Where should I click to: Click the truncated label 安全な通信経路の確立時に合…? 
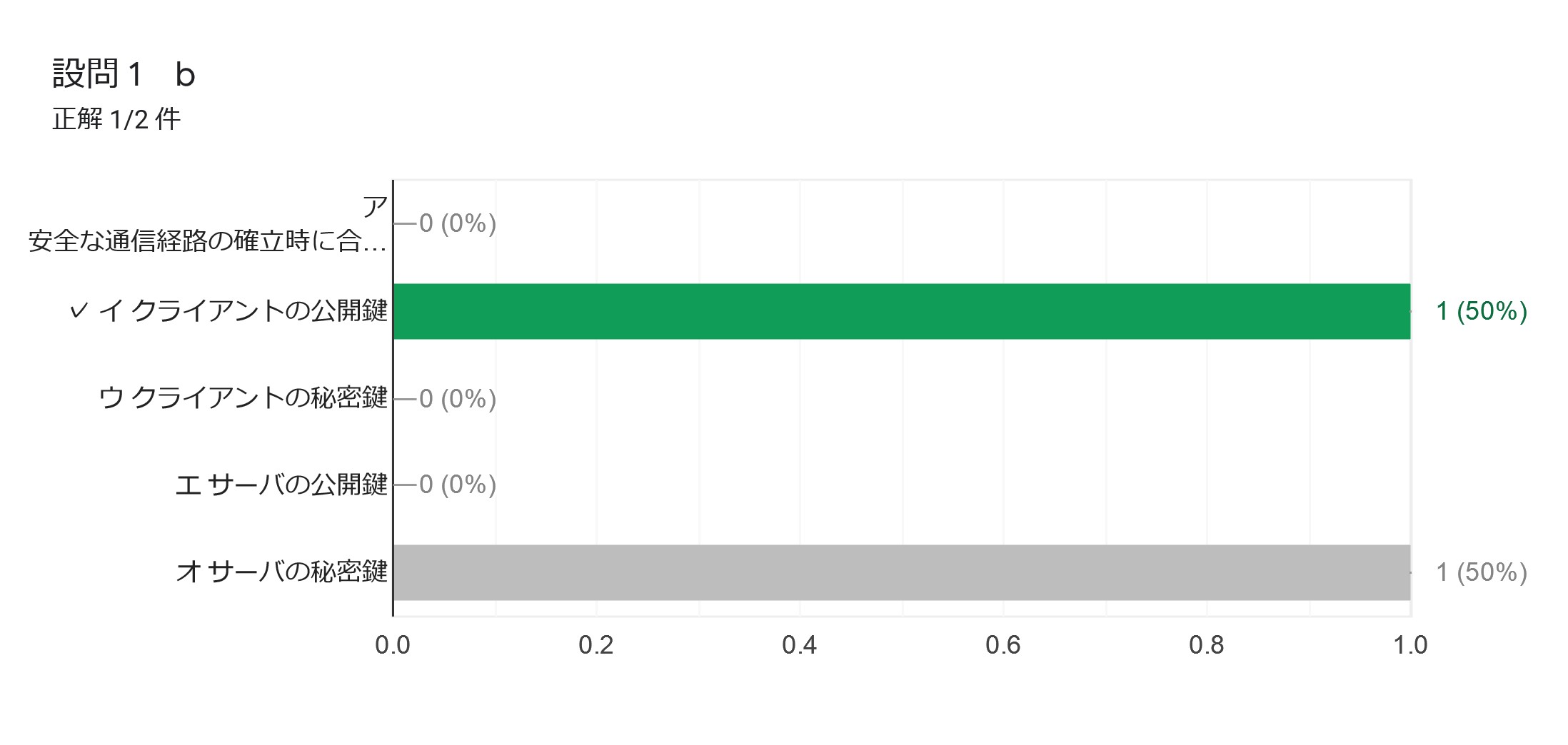click(x=207, y=241)
